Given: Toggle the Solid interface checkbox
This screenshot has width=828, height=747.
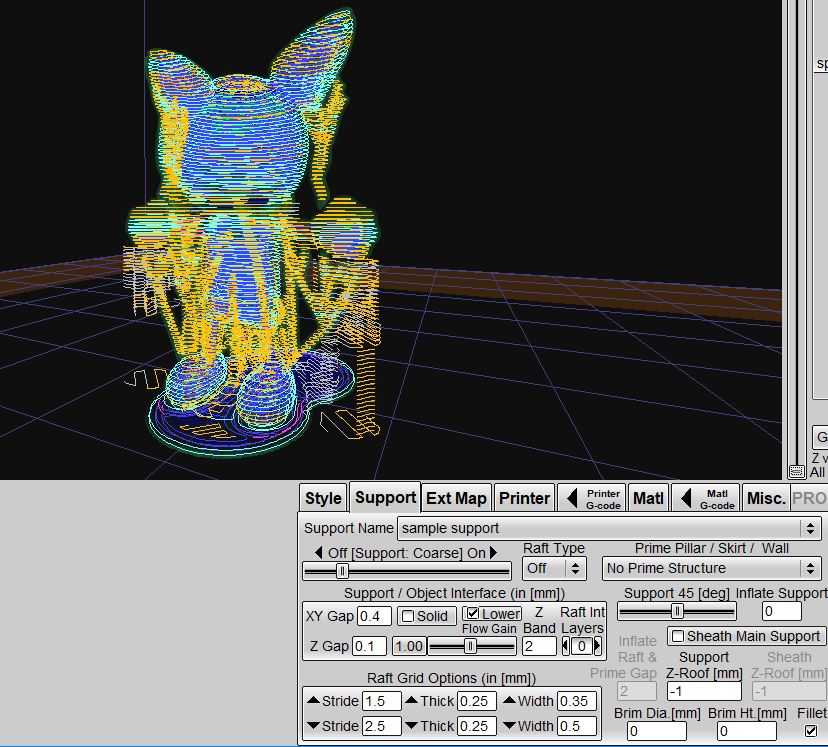Looking at the screenshot, I should click(x=408, y=616).
